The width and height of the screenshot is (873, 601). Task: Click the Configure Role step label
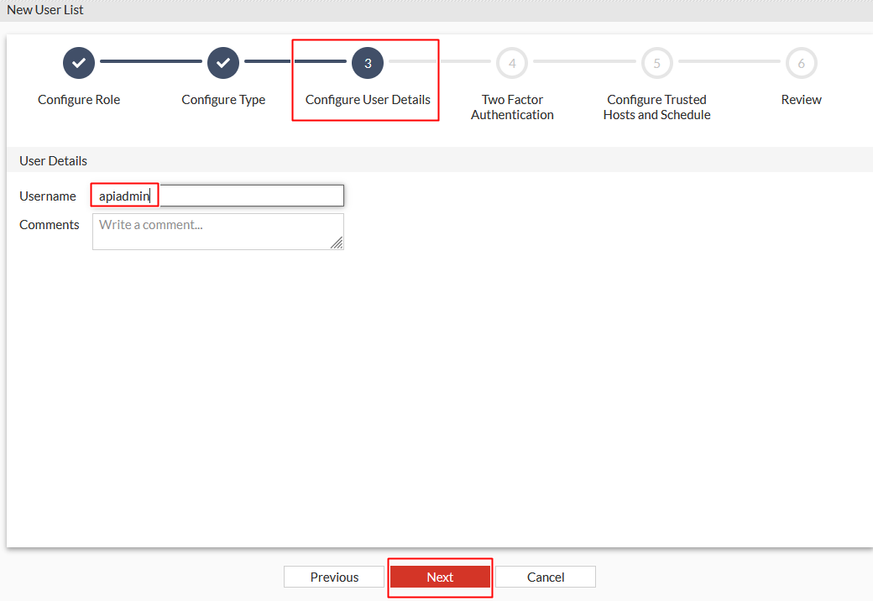pyautogui.click(x=79, y=100)
